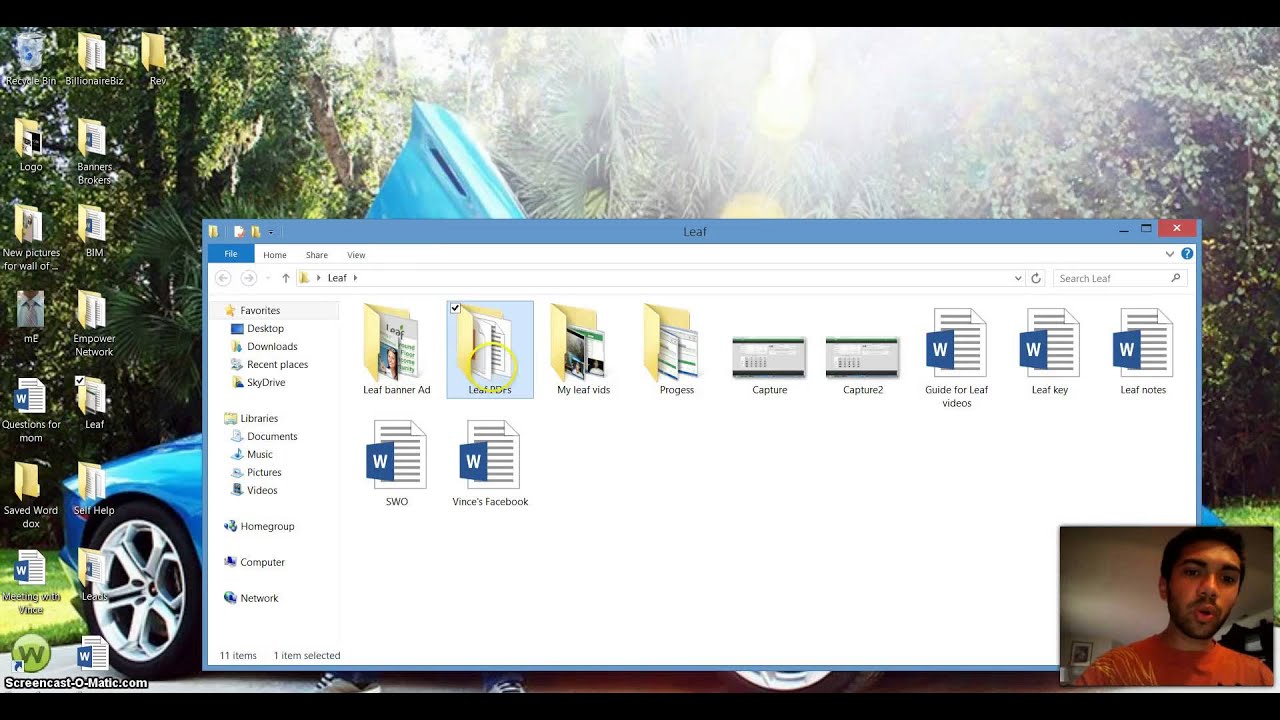Open the File ribbon tab
The width and height of the screenshot is (1280, 720).
tap(231, 255)
